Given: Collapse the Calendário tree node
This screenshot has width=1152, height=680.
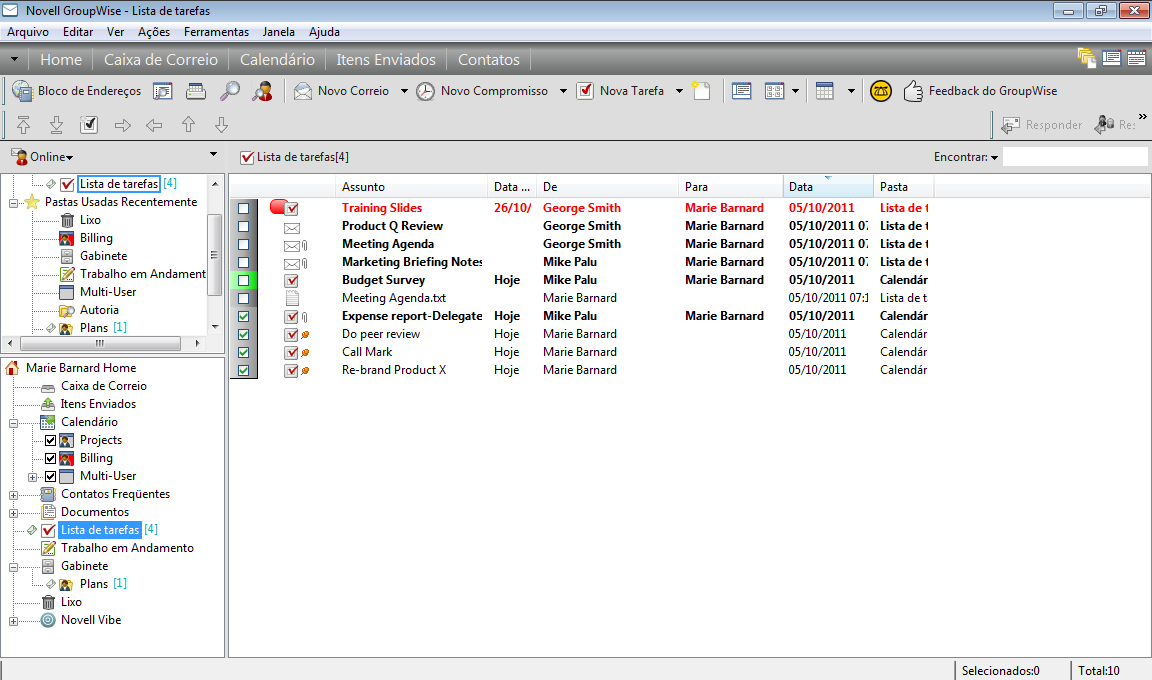Looking at the screenshot, I should [x=13, y=423].
